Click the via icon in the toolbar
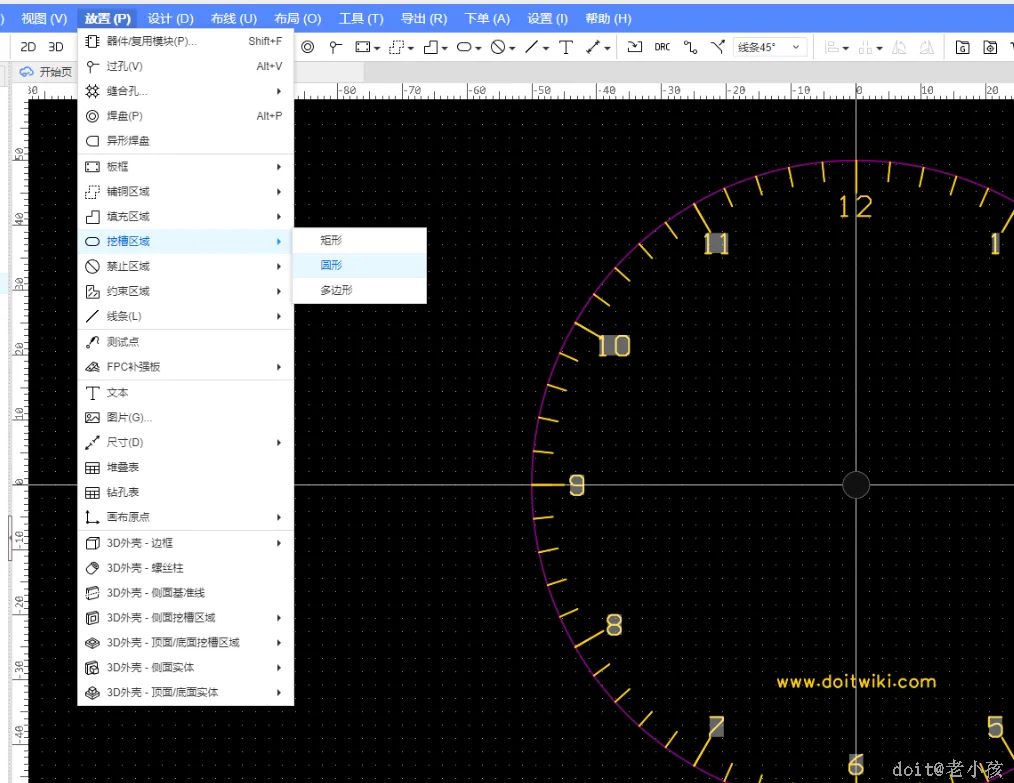1014x783 pixels. coord(335,47)
